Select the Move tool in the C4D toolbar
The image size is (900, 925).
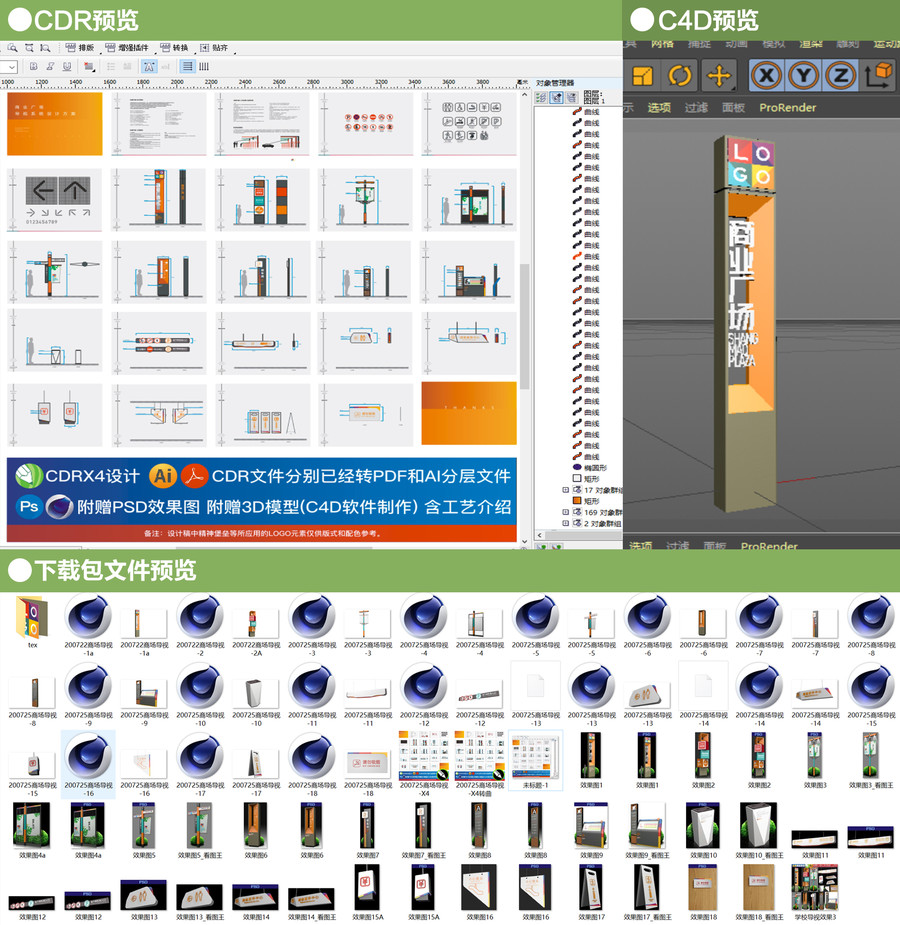click(x=719, y=76)
